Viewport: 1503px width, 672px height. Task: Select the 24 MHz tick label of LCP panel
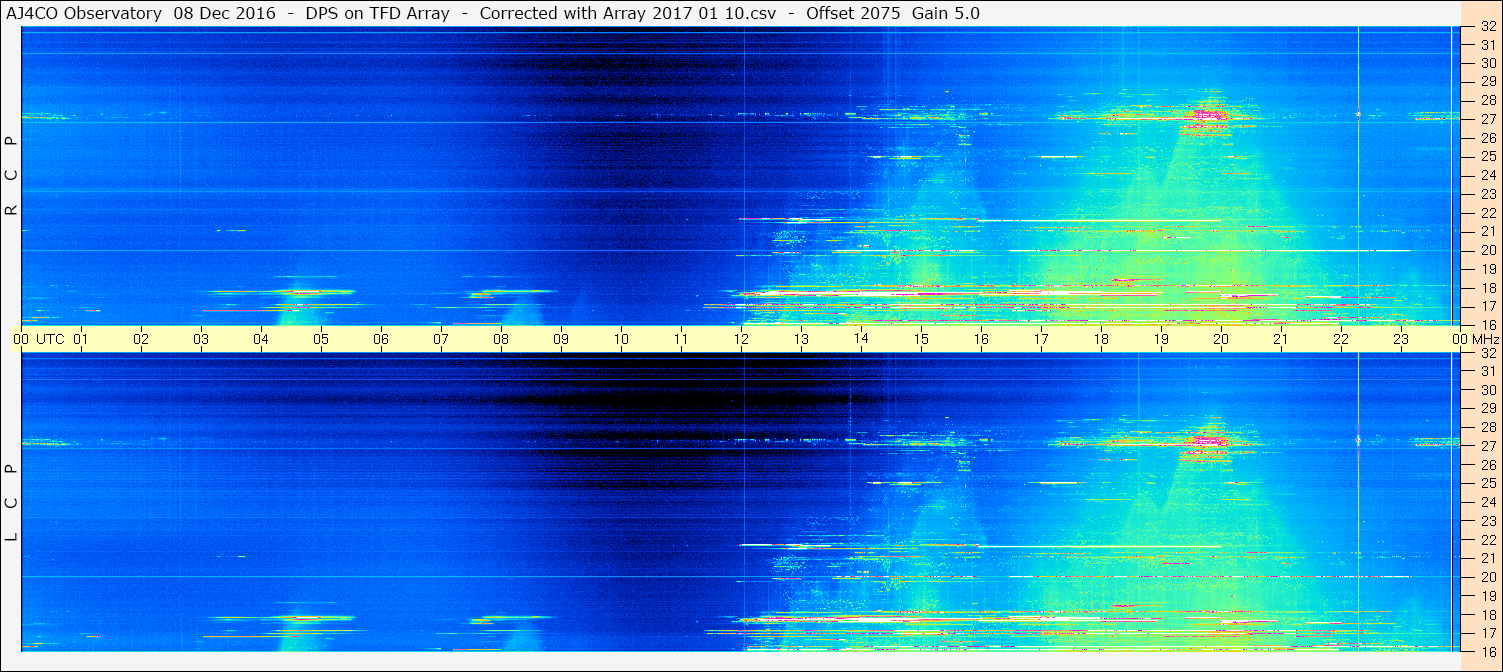[x=1488, y=502]
